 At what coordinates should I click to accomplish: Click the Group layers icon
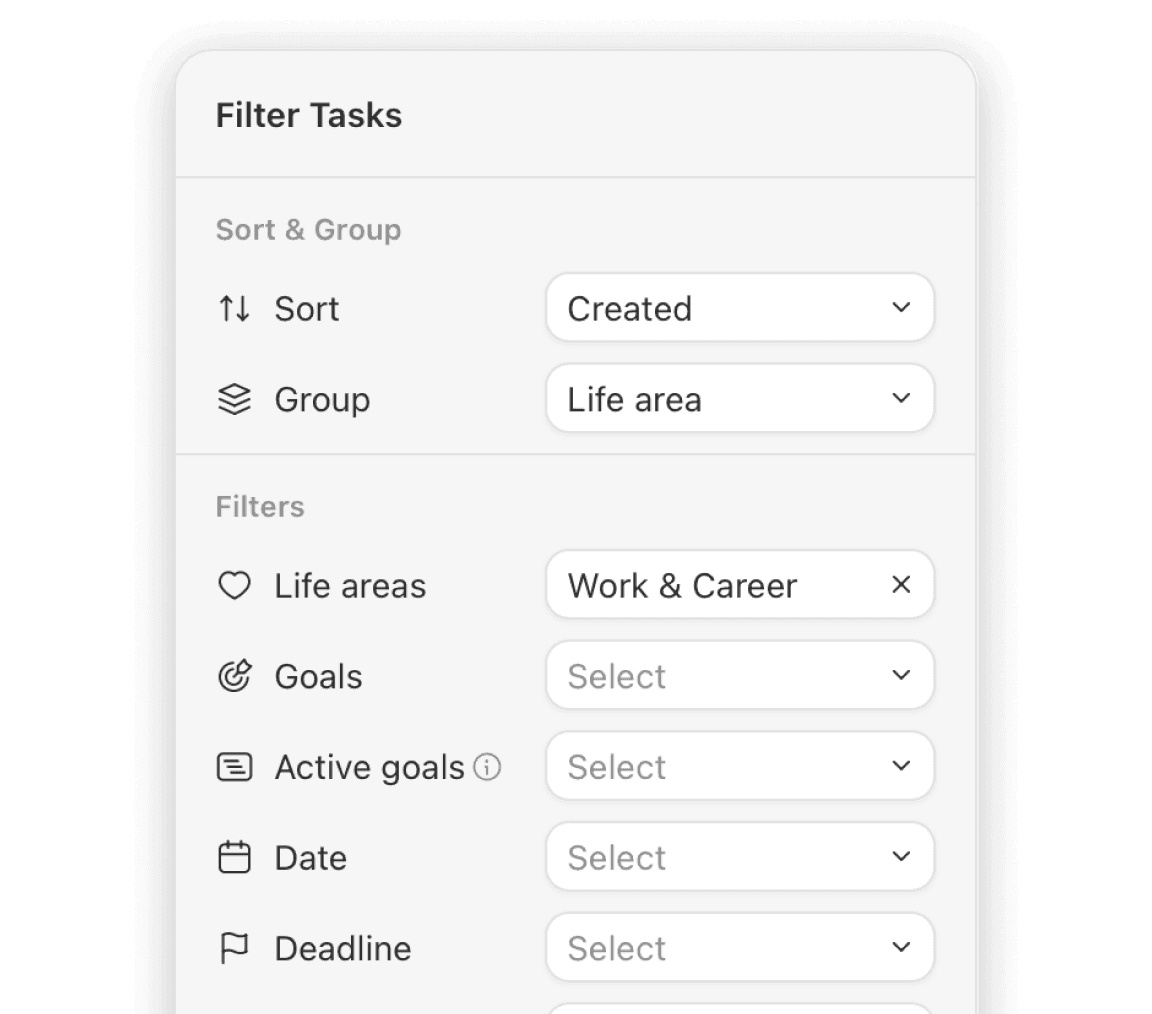point(234,400)
